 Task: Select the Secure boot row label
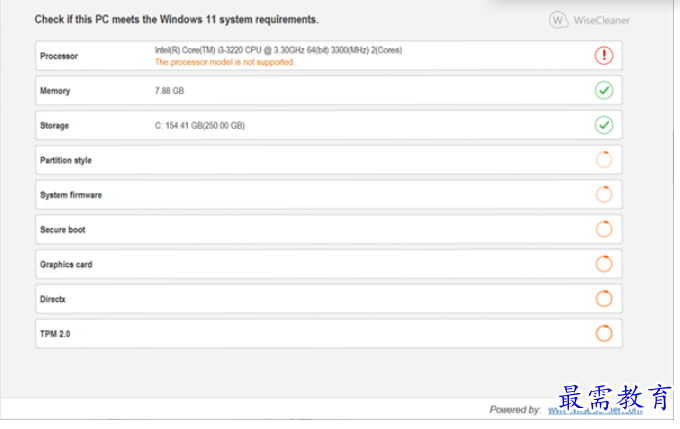click(63, 229)
